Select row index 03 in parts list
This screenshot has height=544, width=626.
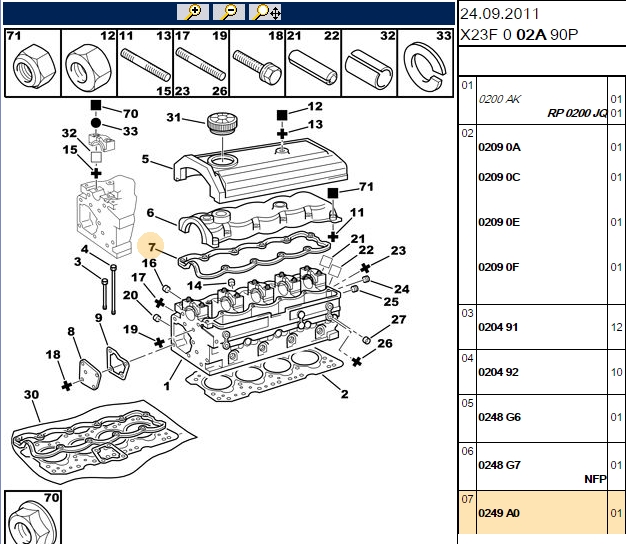tap(467, 313)
